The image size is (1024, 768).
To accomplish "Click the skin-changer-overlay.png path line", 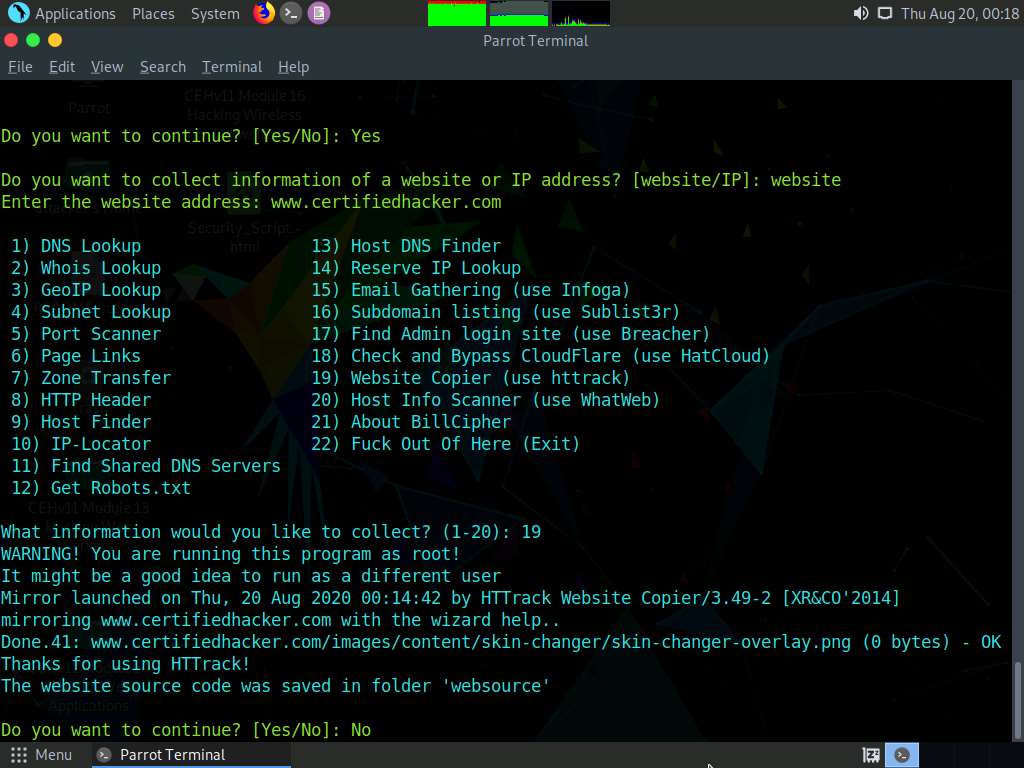I will click(x=501, y=642).
